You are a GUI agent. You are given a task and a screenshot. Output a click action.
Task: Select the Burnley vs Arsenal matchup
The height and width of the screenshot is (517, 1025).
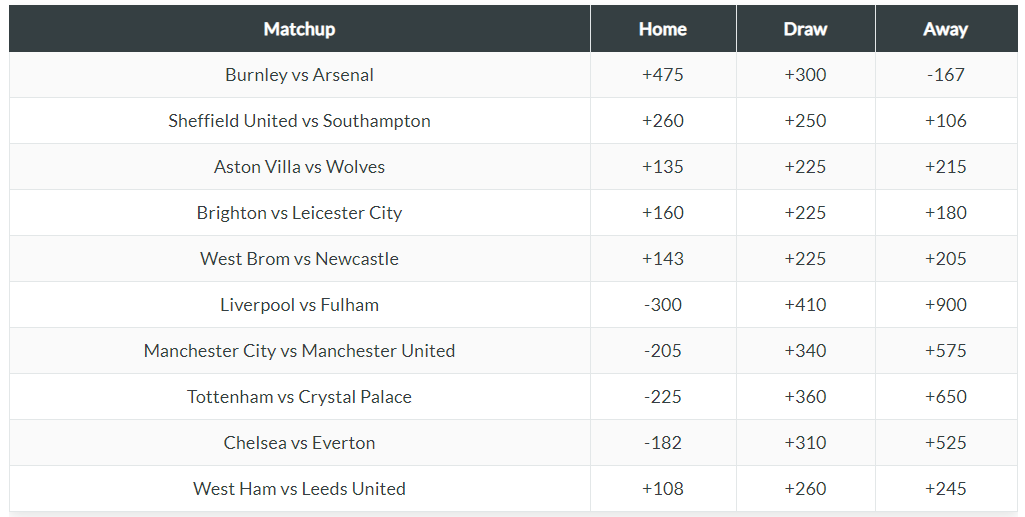(x=299, y=75)
